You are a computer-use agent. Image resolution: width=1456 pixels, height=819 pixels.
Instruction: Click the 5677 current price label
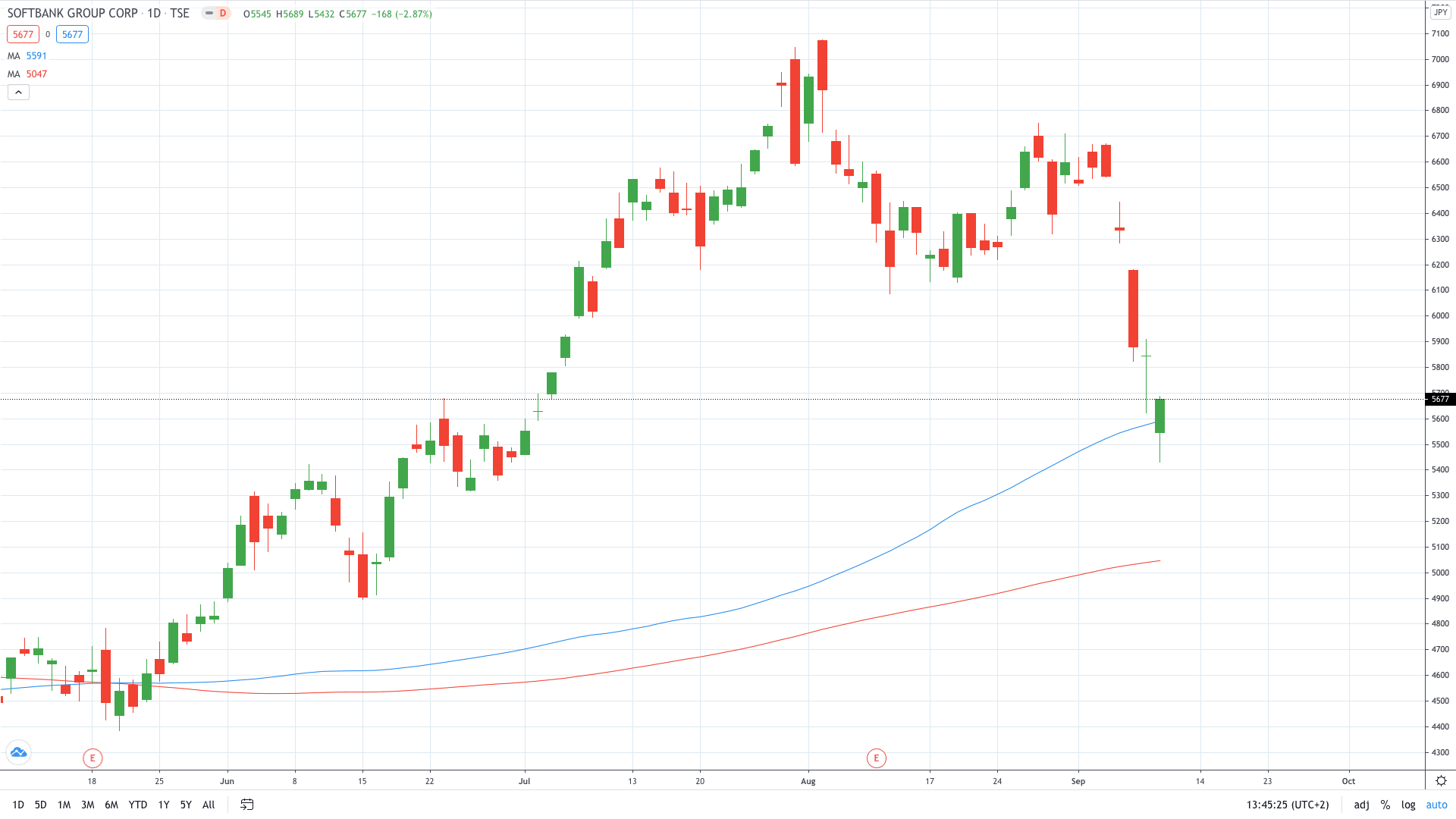coord(1440,399)
